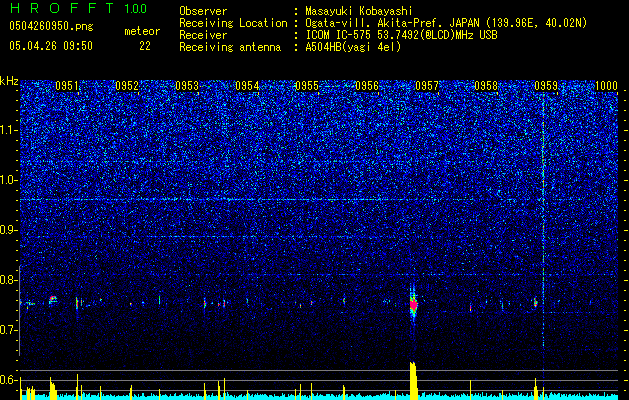Screen dimensions: 629x400
Task: Click the meteor count 22
Action: (x=145, y=46)
